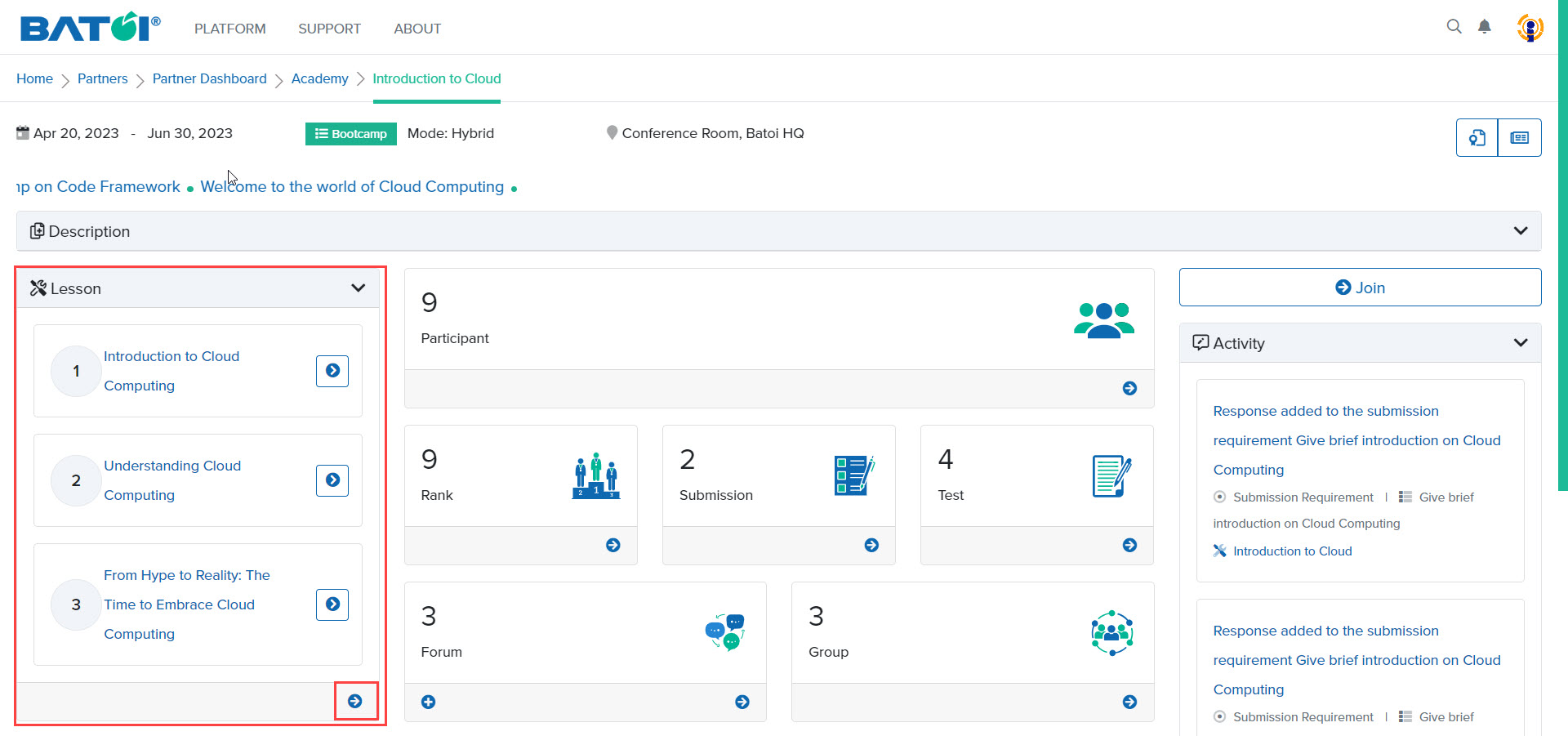Click the Submission card footer arrow
This screenshot has width=1568, height=736.
pyautogui.click(x=871, y=545)
